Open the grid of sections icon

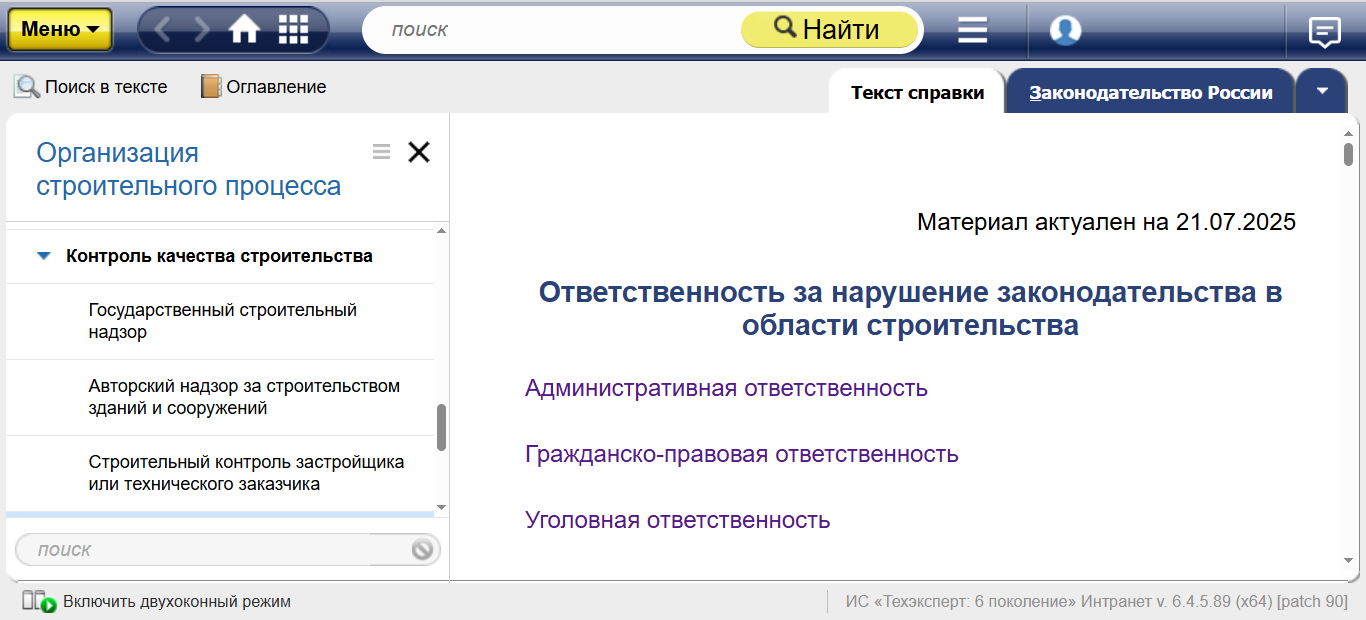[293, 30]
